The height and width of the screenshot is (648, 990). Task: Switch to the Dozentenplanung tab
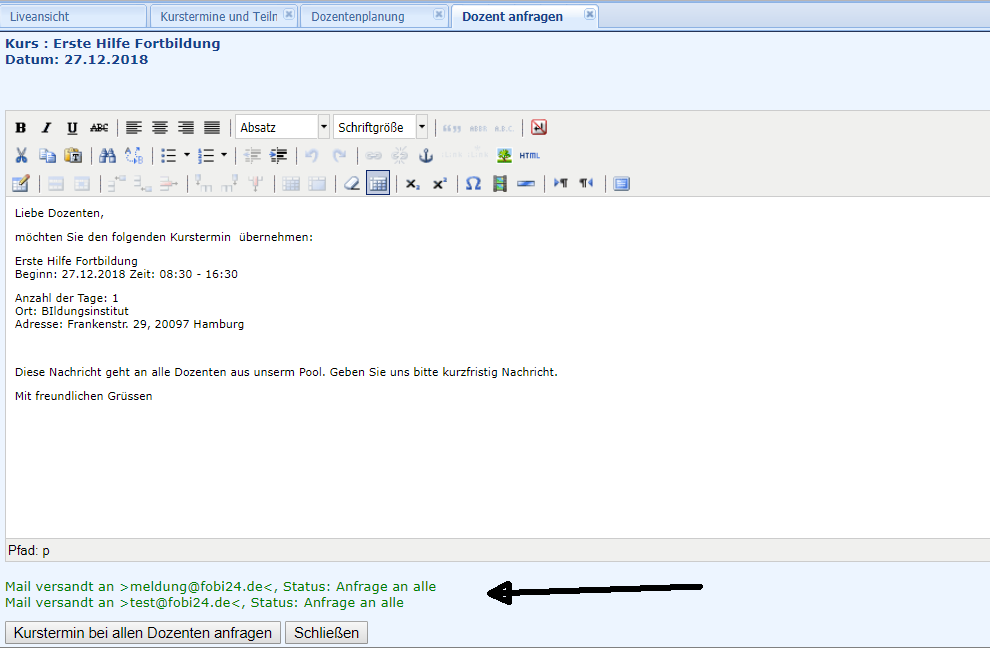click(x=358, y=16)
